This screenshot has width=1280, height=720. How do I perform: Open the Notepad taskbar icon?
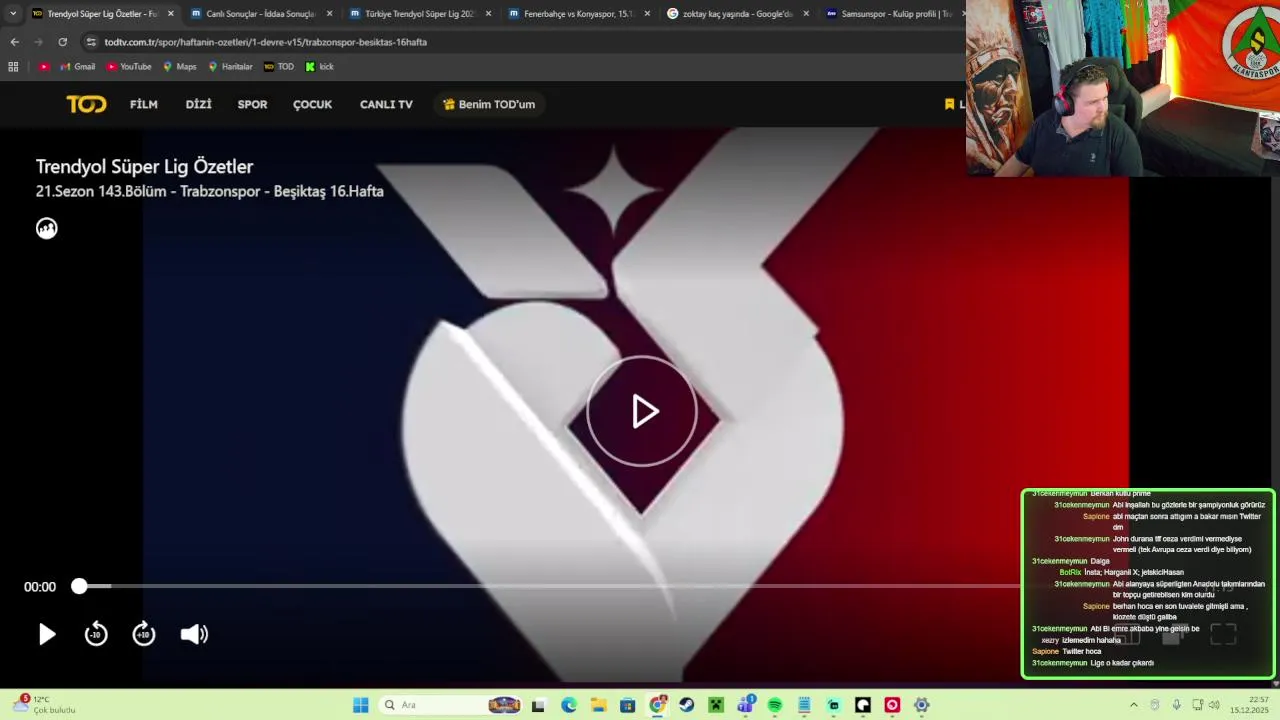pos(804,705)
